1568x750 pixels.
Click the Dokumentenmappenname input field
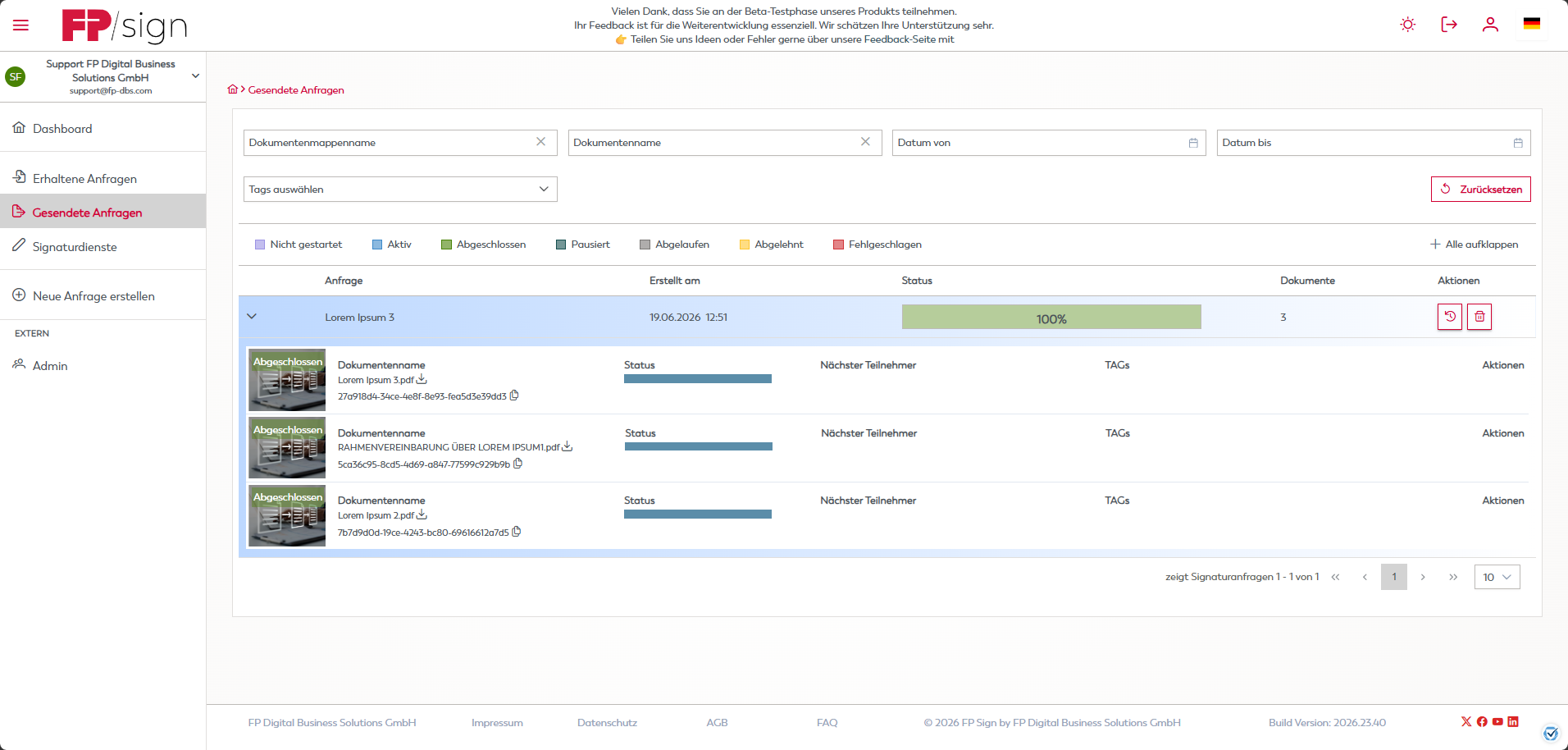tap(400, 143)
